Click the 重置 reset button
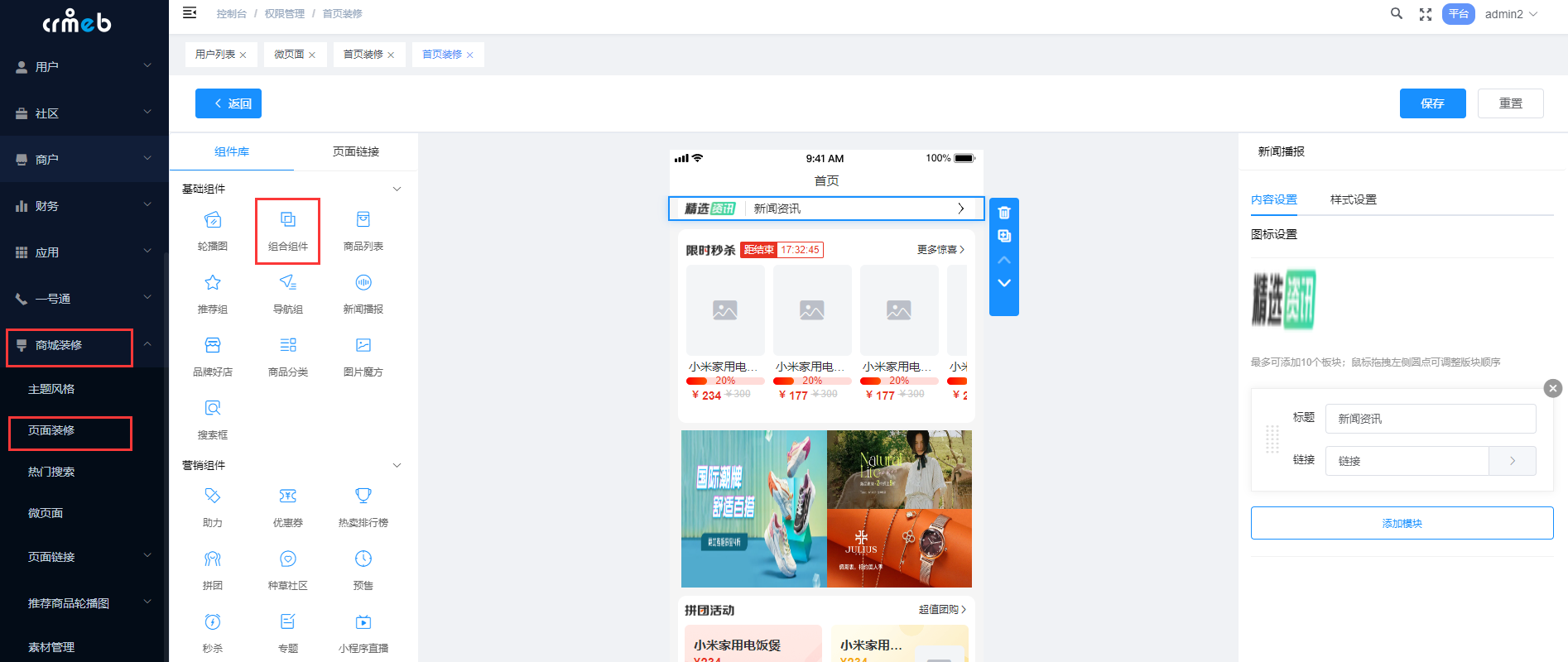This screenshot has width=1568, height=662. [1510, 103]
